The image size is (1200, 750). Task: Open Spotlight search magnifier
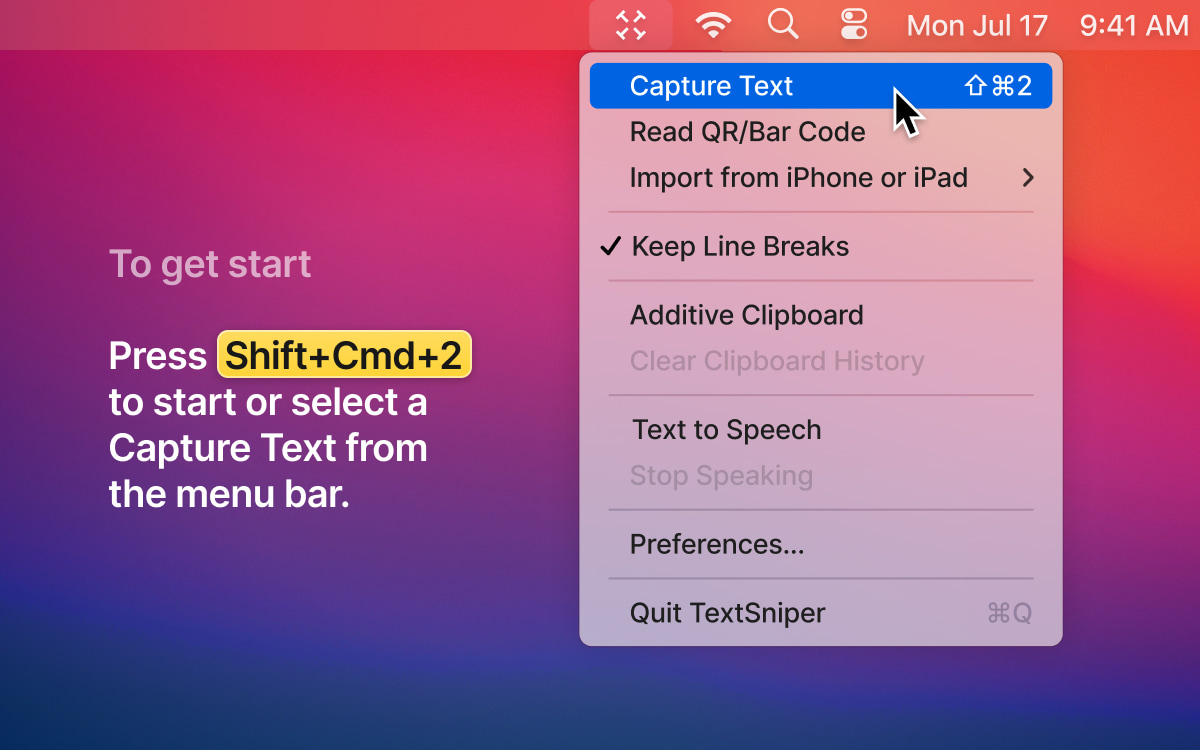click(x=783, y=24)
